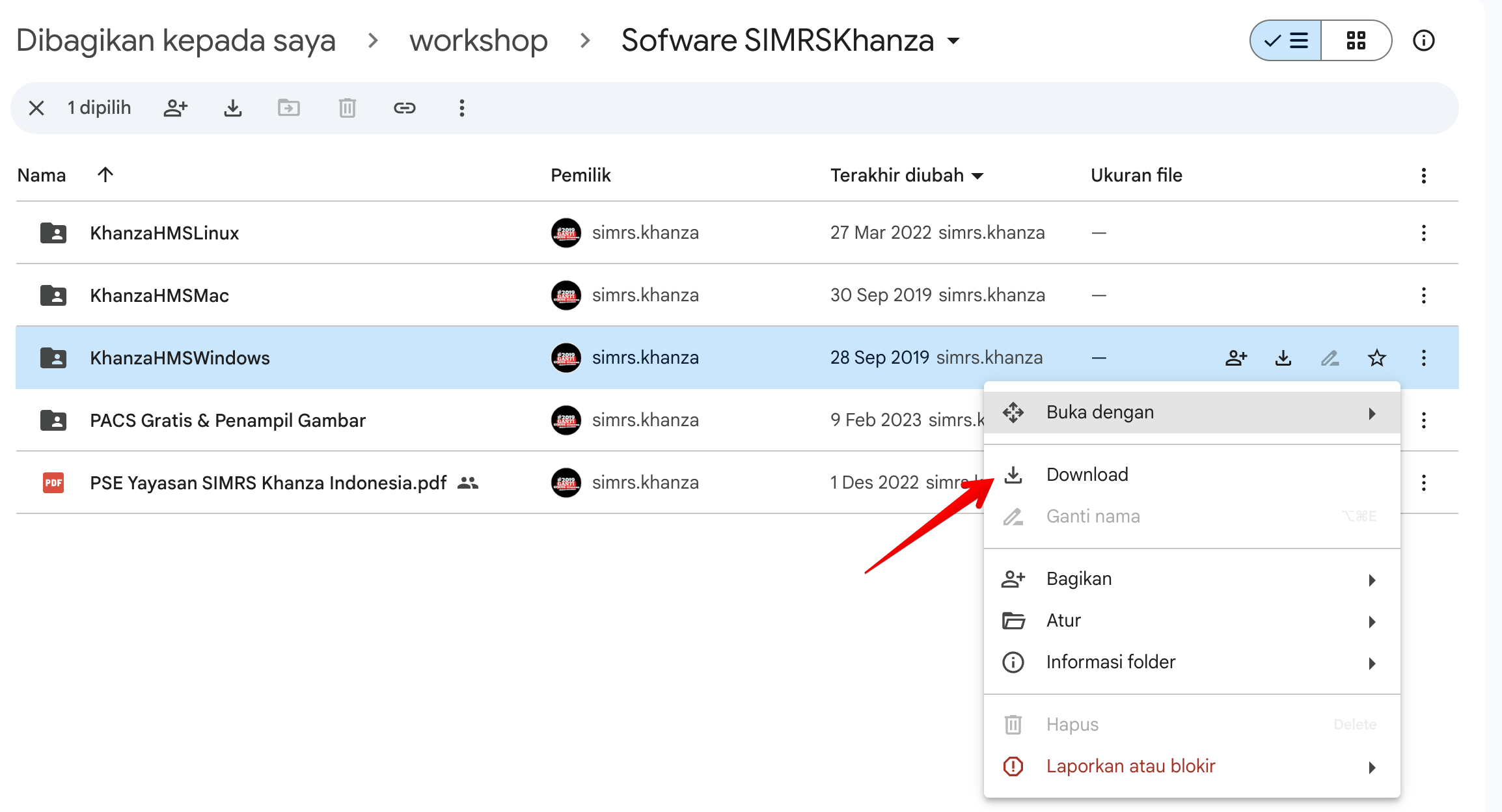The image size is (1502, 812).
Task: Open Laporkan atau blokir submenu
Action: [1192, 766]
